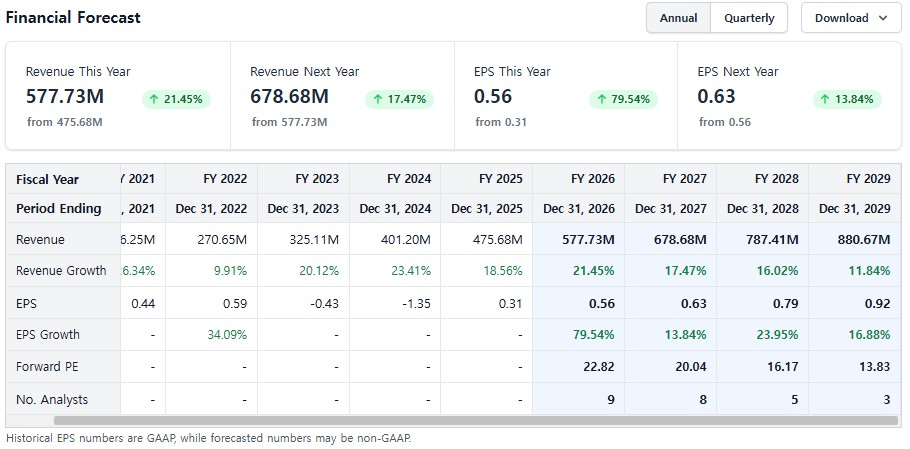Click the 79.54% EPS growth badge

[x=623, y=99]
